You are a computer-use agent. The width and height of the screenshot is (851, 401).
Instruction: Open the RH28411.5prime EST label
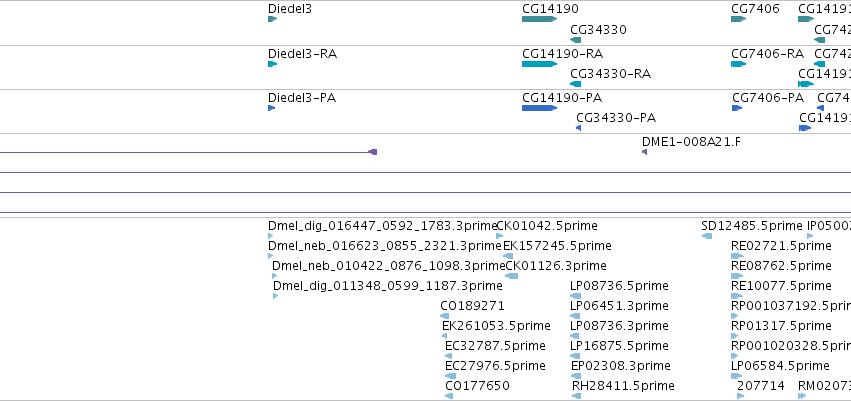click(623, 386)
